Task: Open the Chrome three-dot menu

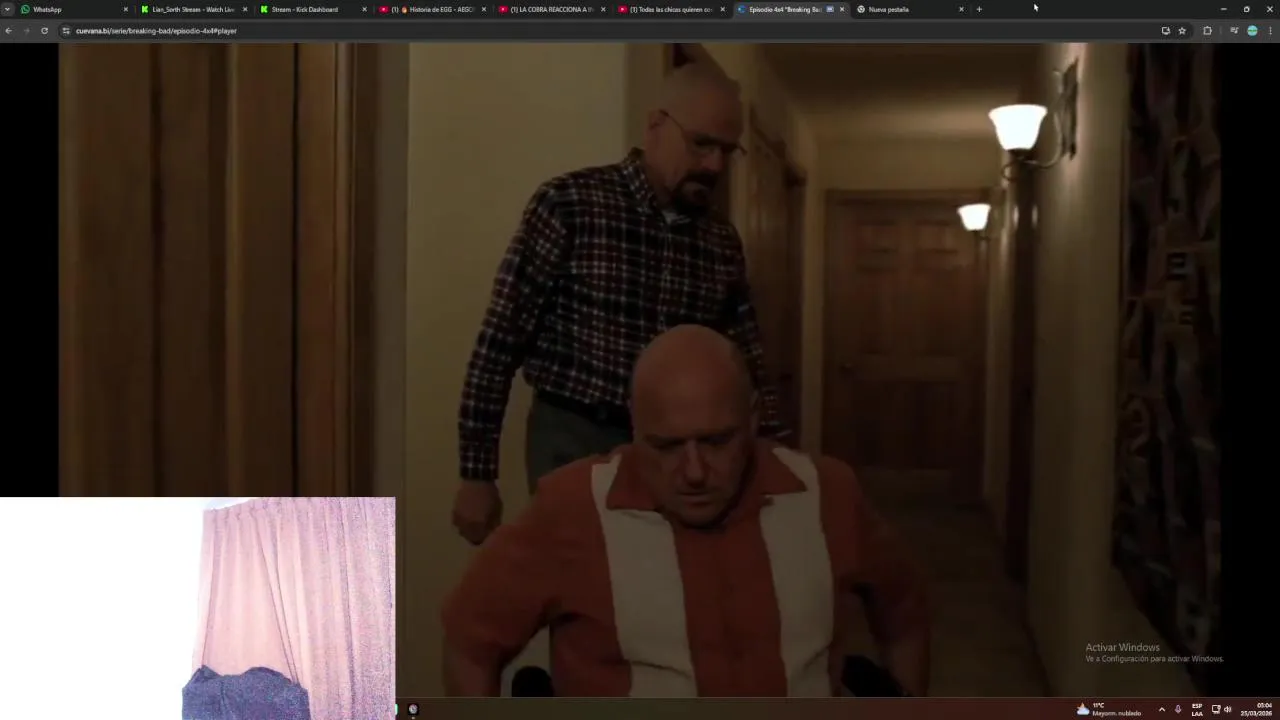Action: click(1270, 31)
